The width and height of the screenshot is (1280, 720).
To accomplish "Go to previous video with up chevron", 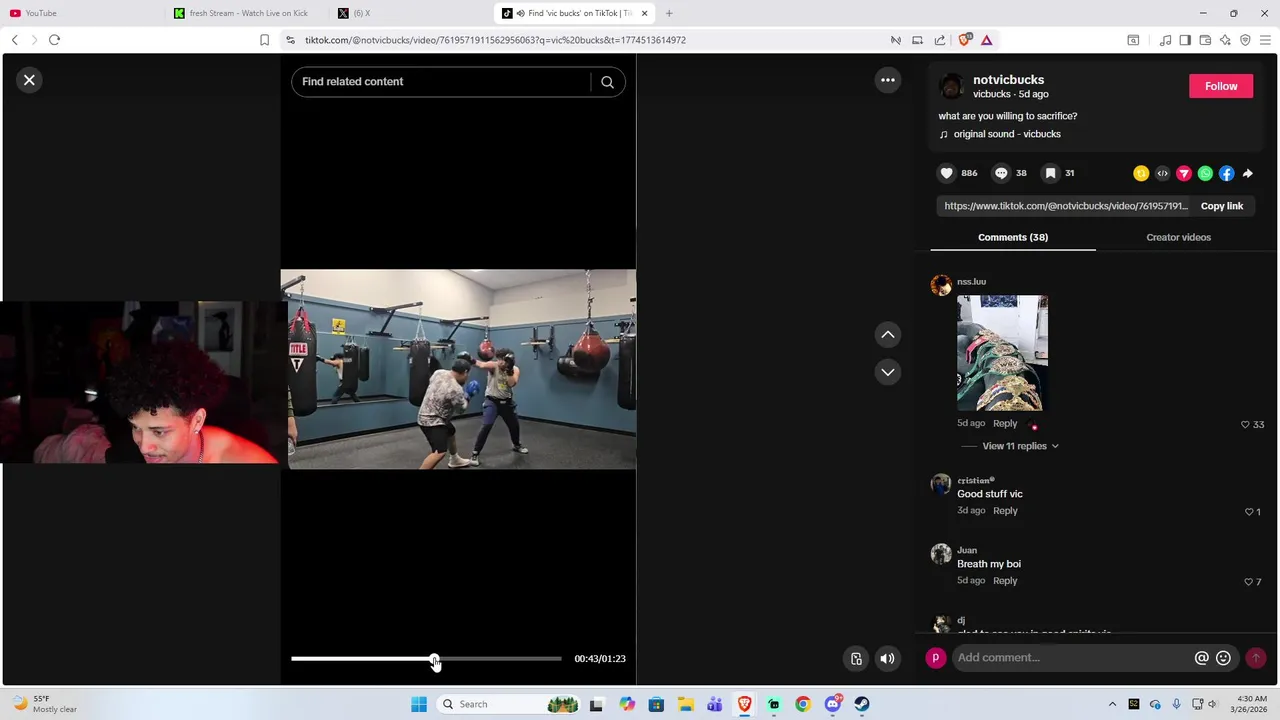I will 887,335.
